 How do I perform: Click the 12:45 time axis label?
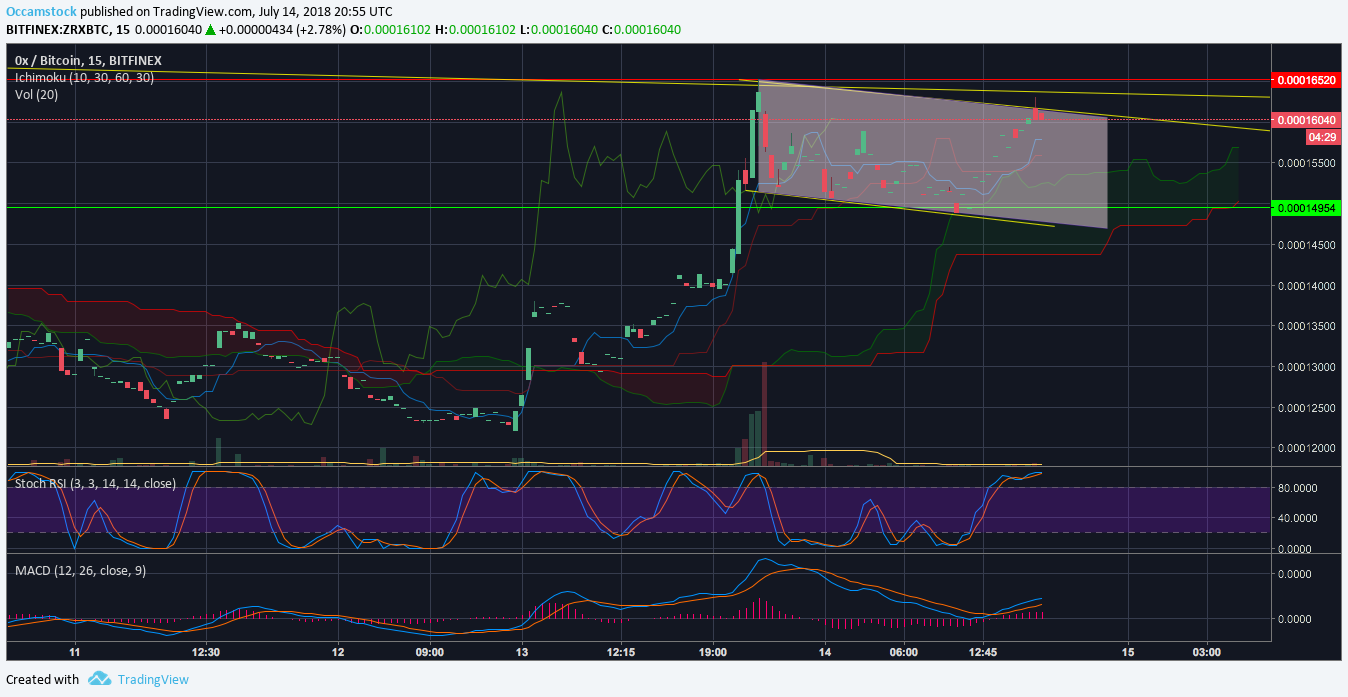[x=984, y=652]
